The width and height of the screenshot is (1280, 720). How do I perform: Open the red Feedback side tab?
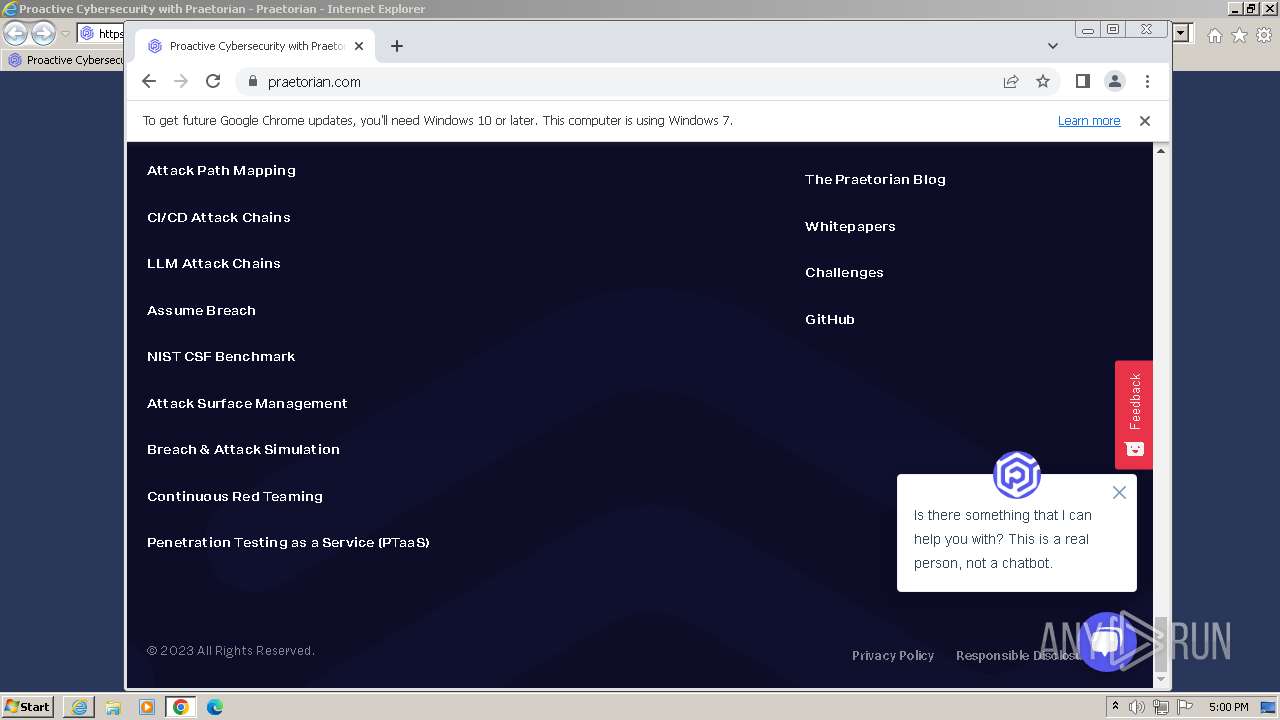tap(1134, 414)
